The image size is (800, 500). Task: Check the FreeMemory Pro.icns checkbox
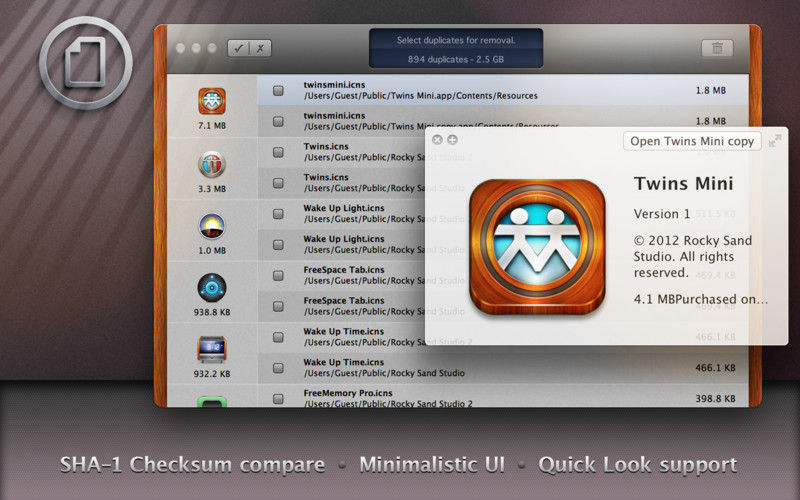278,398
